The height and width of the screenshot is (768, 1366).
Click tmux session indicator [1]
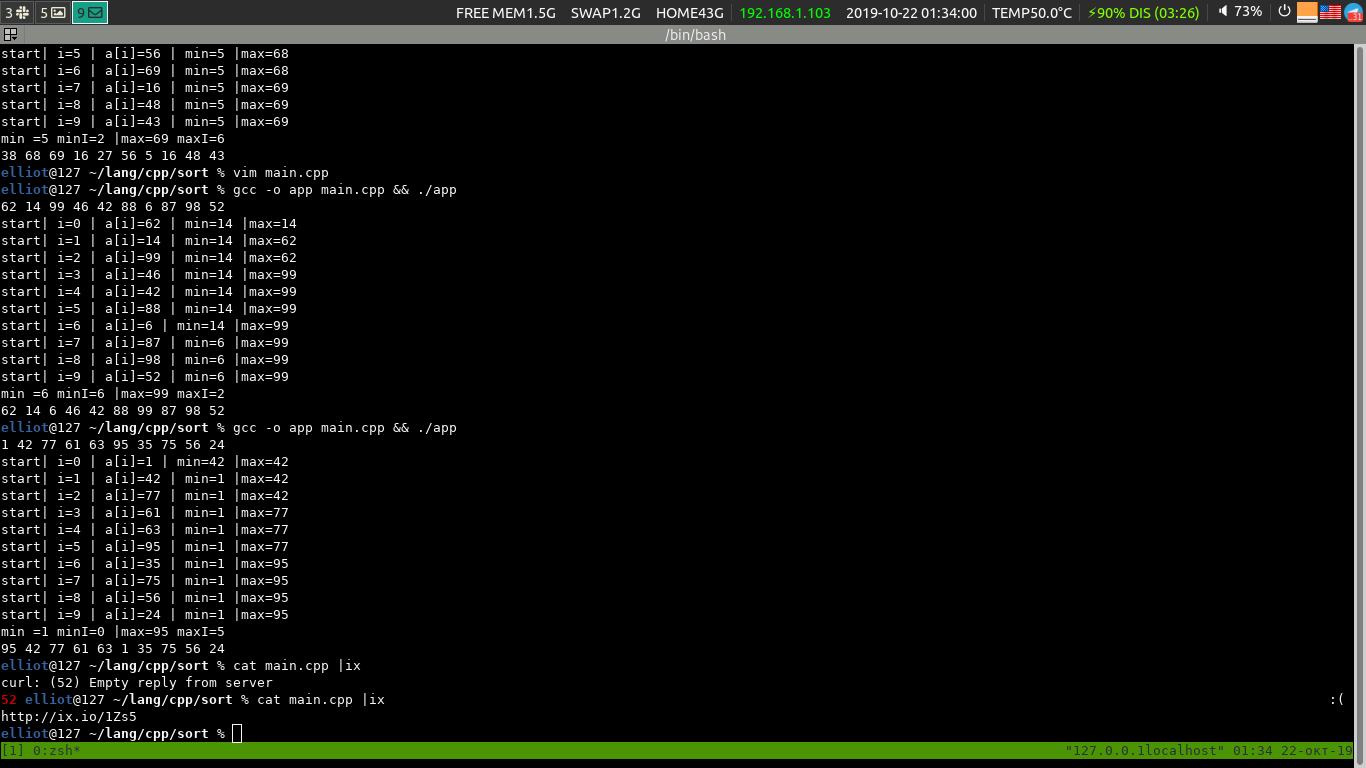click(x=13, y=750)
